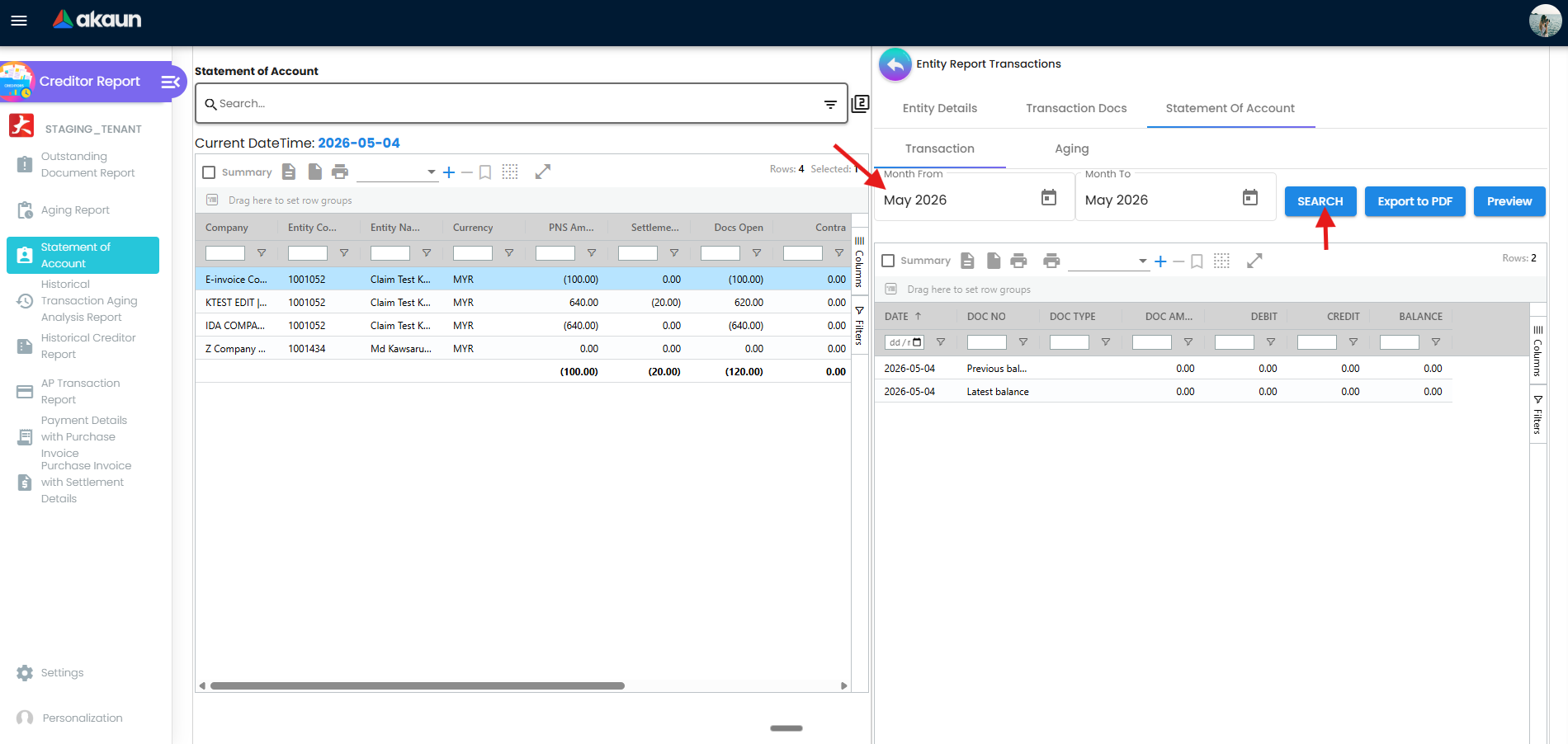Open the dropdown in right grid toolbar

[x=1108, y=261]
